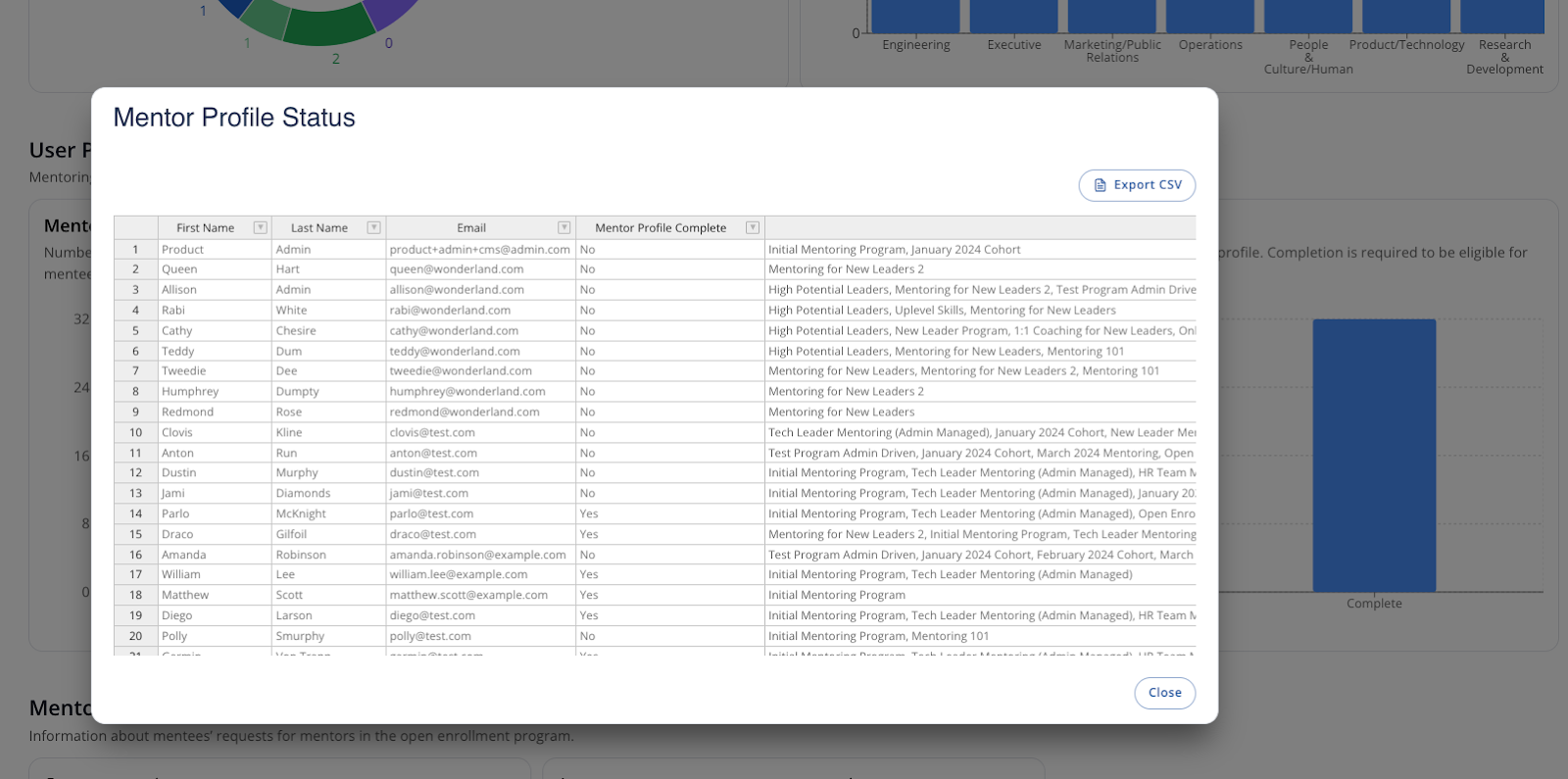Select the table's top-left corner cell
The image size is (1568, 779).
[135, 228]
